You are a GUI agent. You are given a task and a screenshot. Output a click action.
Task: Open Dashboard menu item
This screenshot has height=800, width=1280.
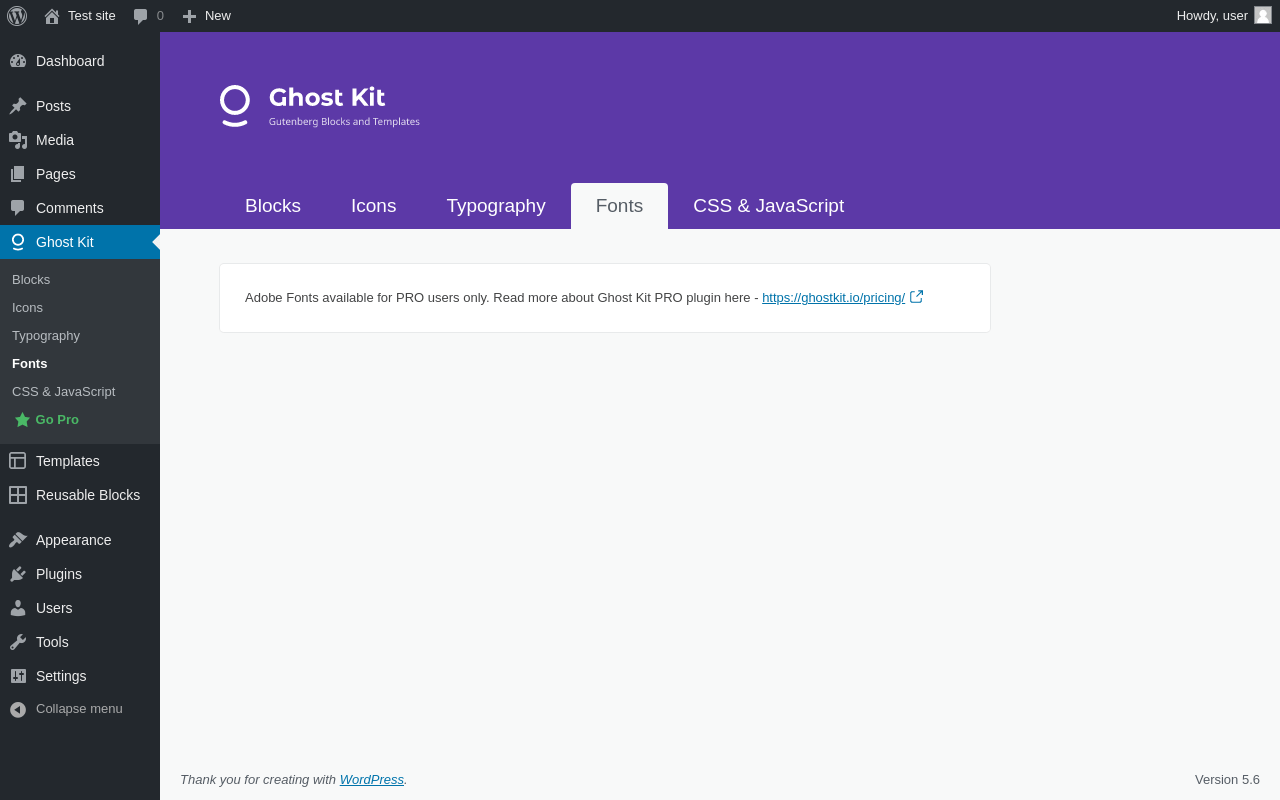click(80, 61)
